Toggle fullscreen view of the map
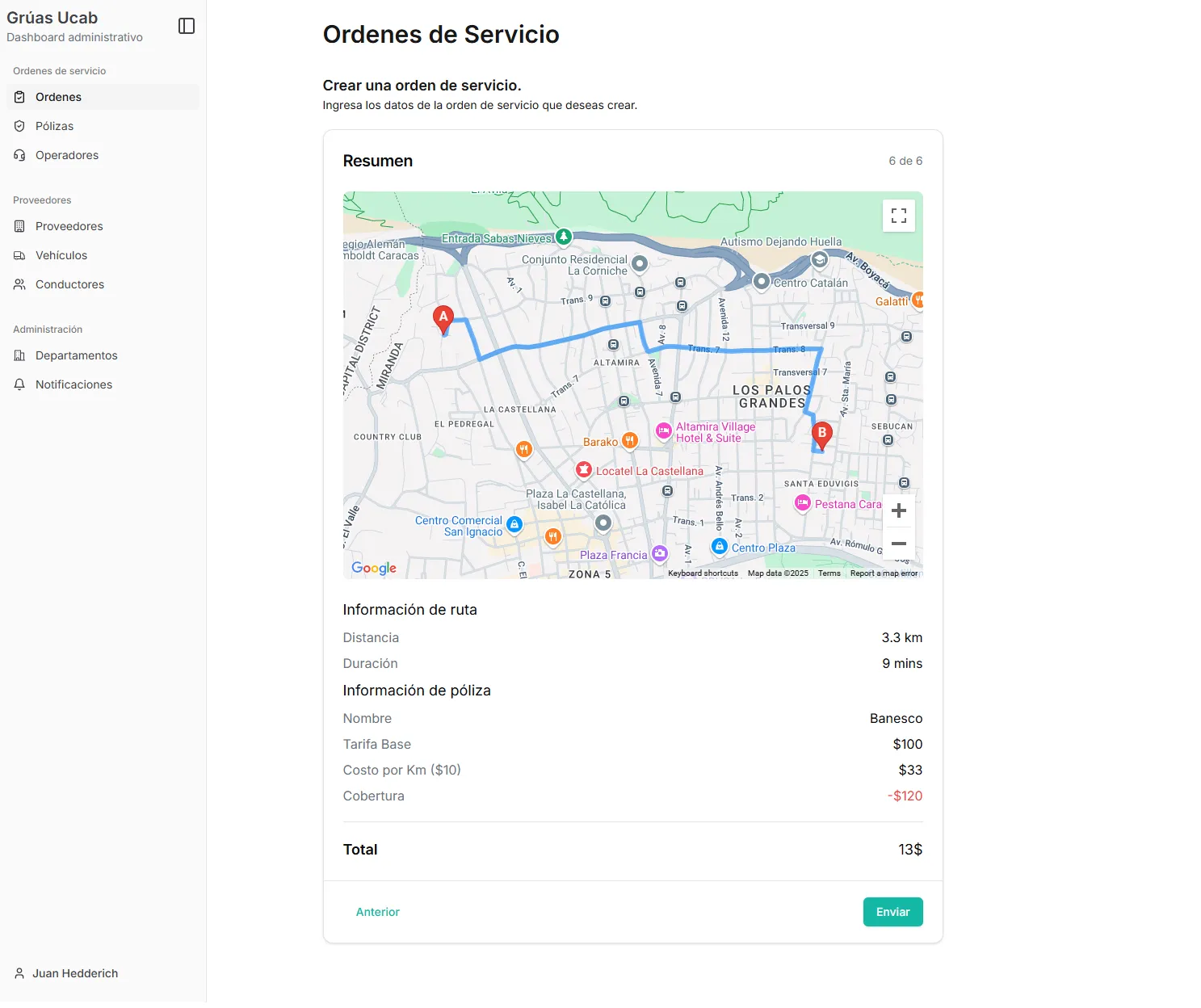The height and width of the screenshot is (1008, 1201). click(898, 216)
